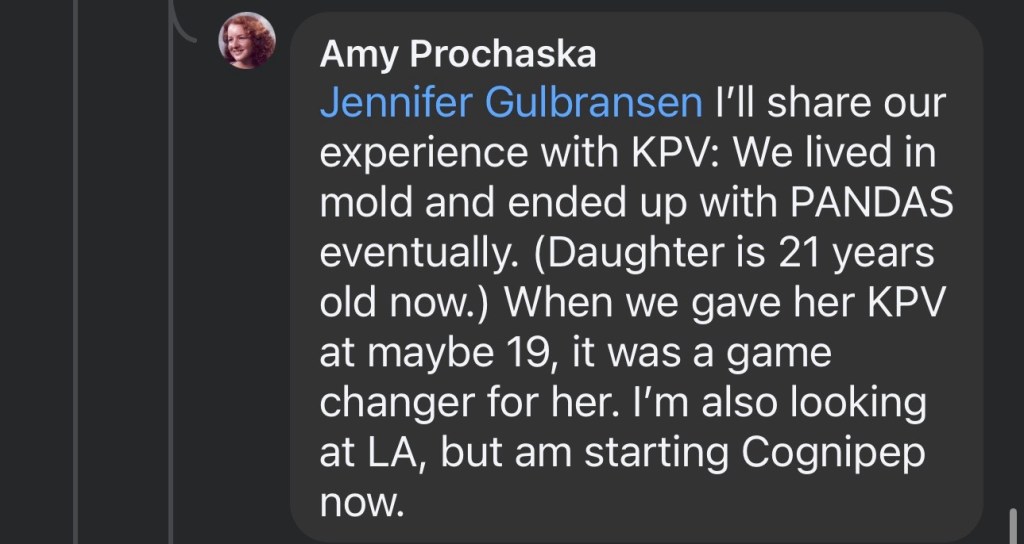Click the Amy Prochaska commenter name
Screen dimensions: 1024x544
click(x=457, y=54)
